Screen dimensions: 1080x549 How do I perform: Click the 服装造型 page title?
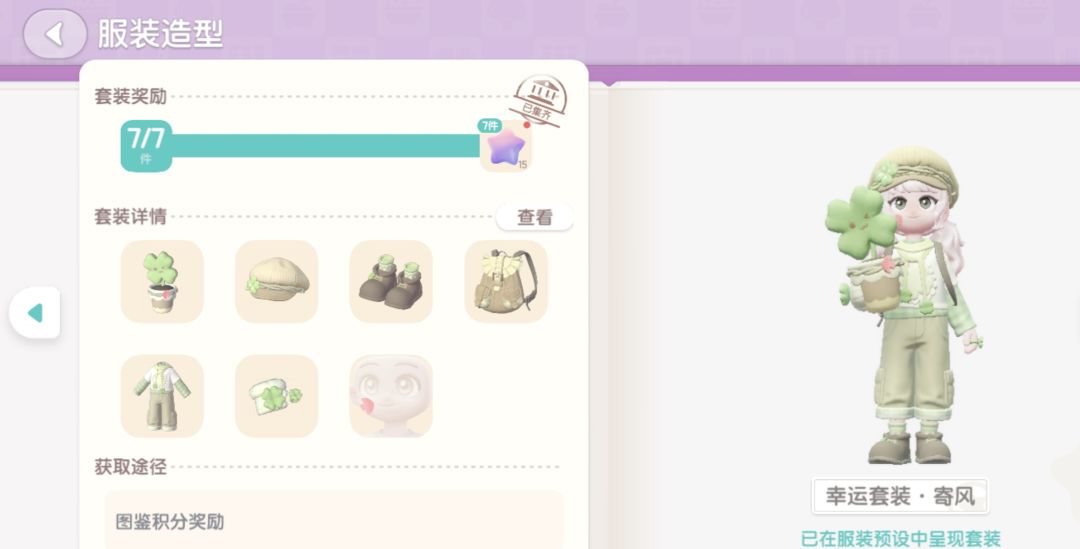160,33
